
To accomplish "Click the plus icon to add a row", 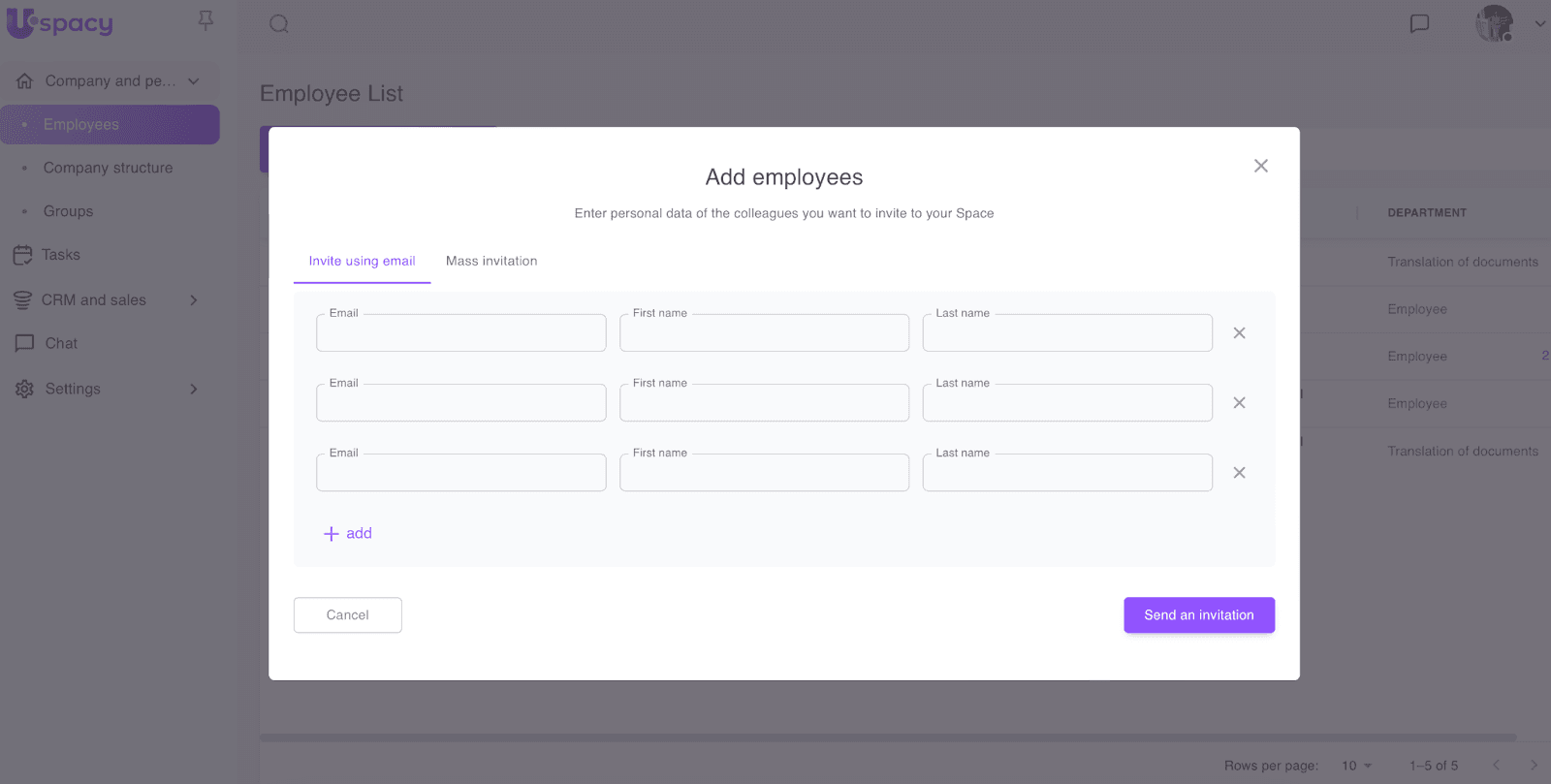I will click(331, 534).
